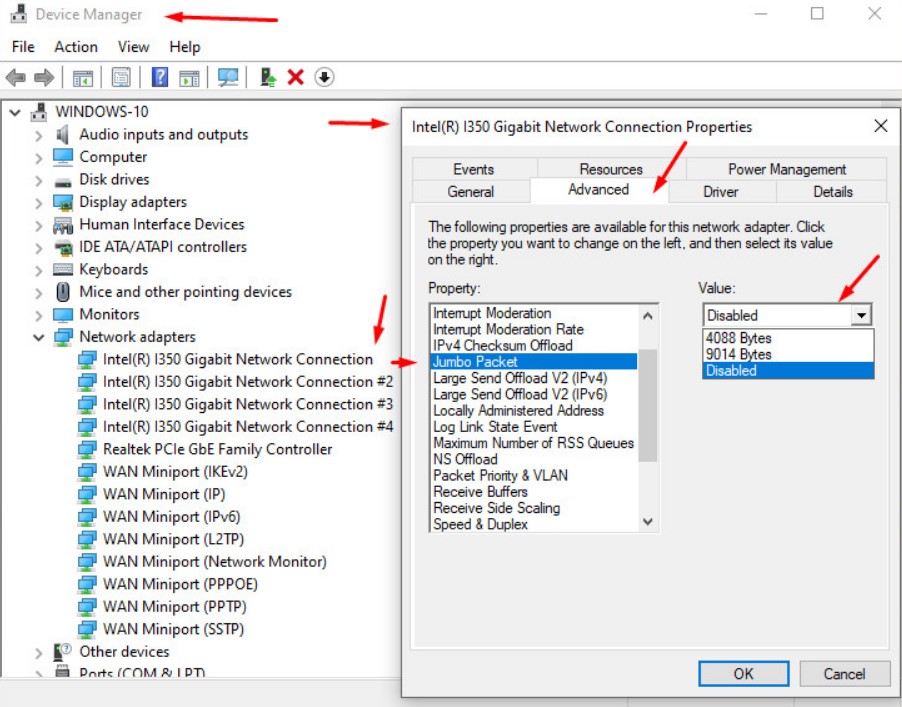902x707 pixels.
Task: Switch to the General tab
Action: pyautogui.click(x=471, y=192)
